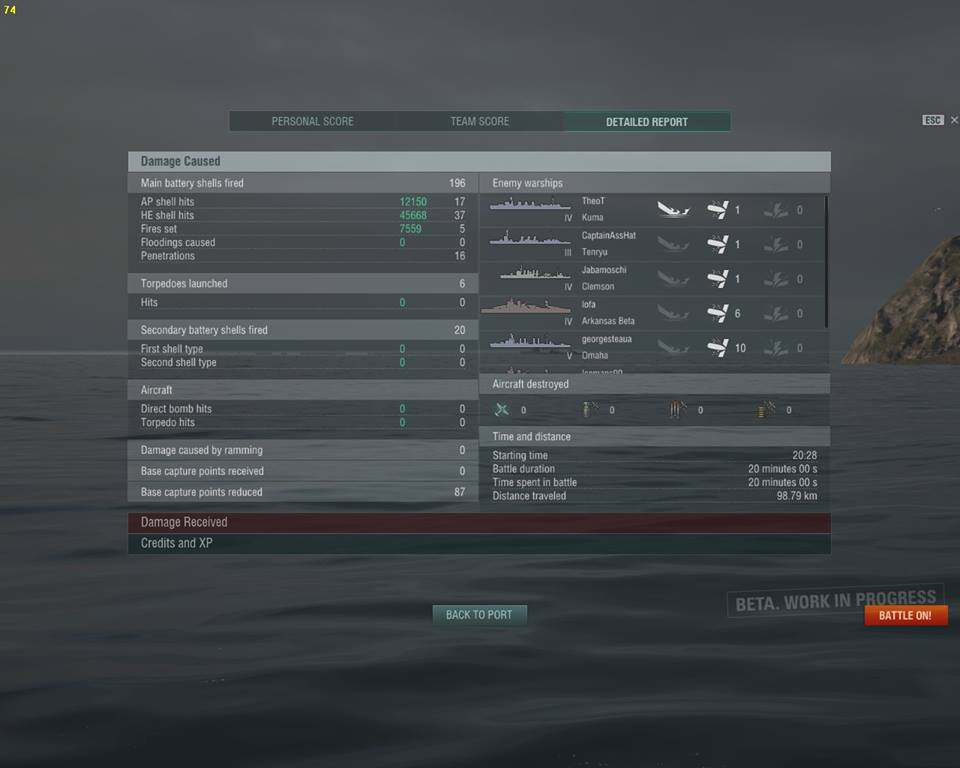Click the Arkansas Beta ship silhouette
Image resolution: width=960 pixels, height=768 pixels.
[x=527, y=306]
